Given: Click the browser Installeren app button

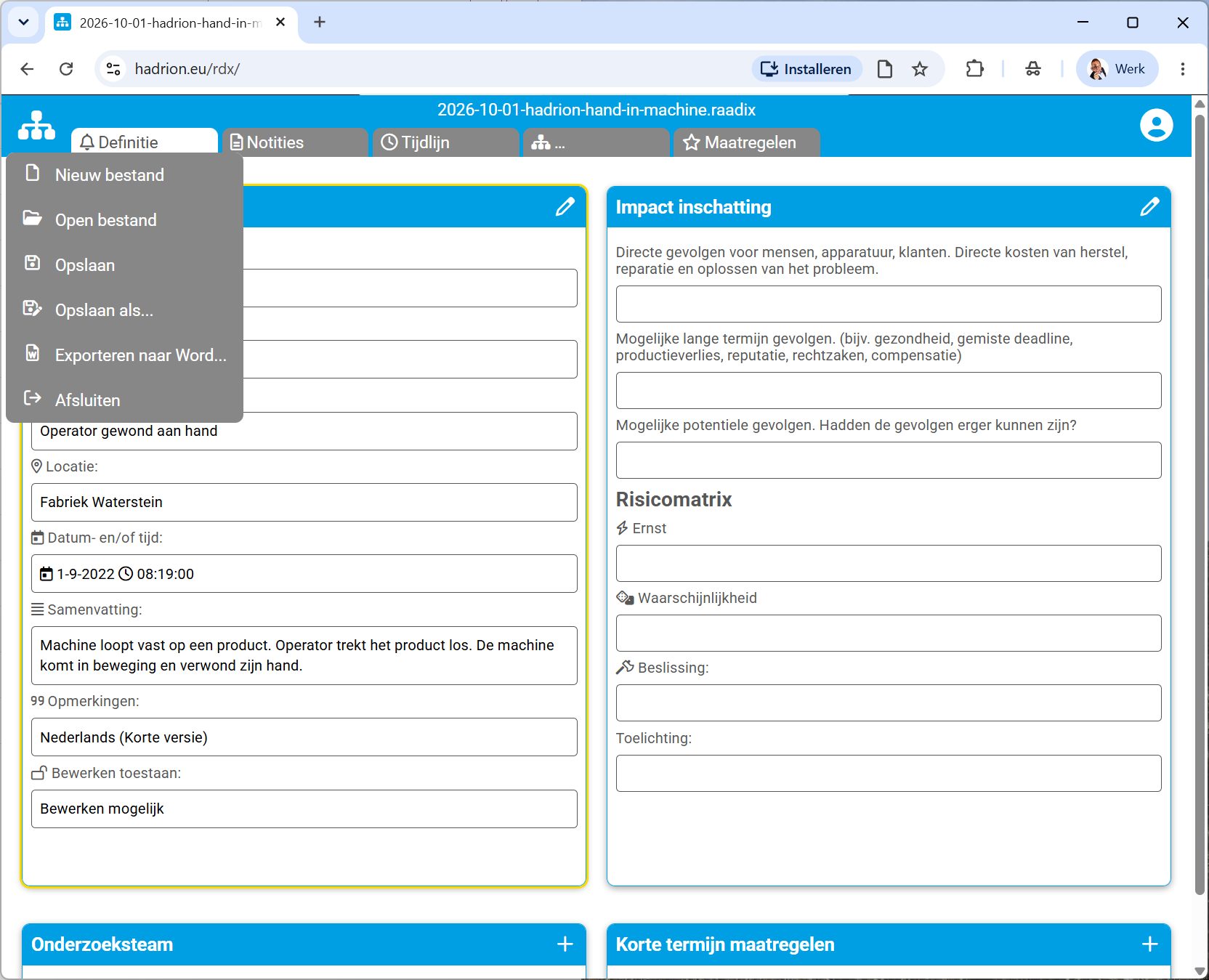Looking at the screenshot, I should [x=806, y=69].
